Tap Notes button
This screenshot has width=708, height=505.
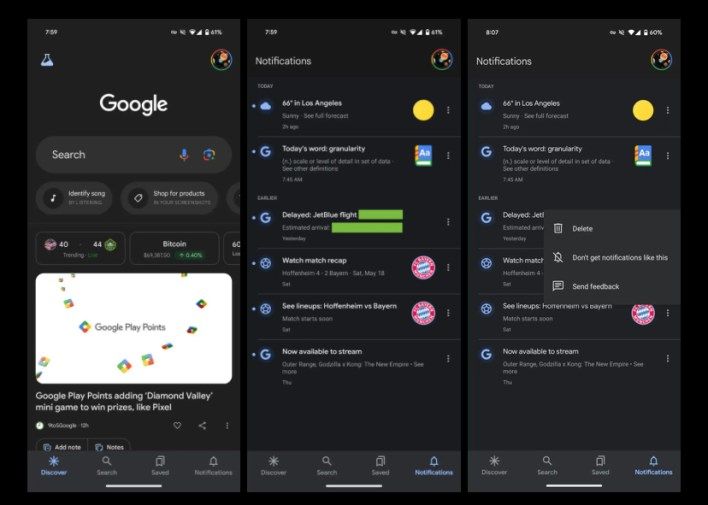tap(109, 447)
